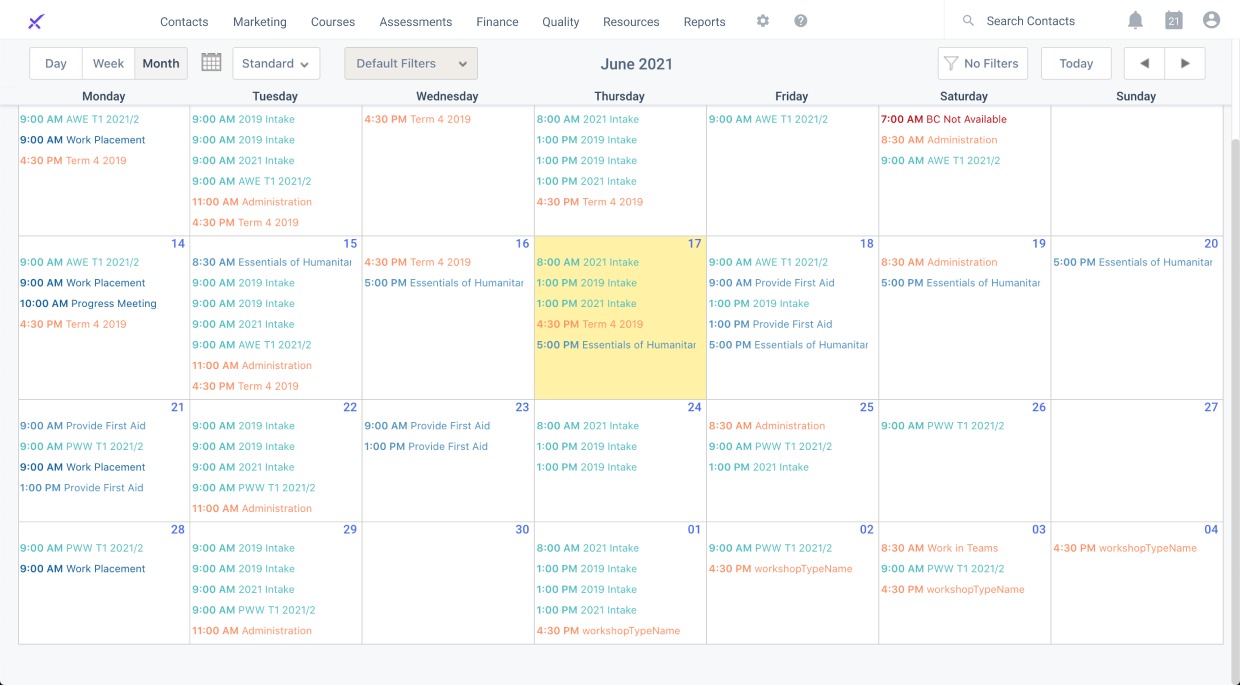Viewport: 1240px width, 686px height.
Task: Expand the Default Filters dropdown
Action: point(410,62)
